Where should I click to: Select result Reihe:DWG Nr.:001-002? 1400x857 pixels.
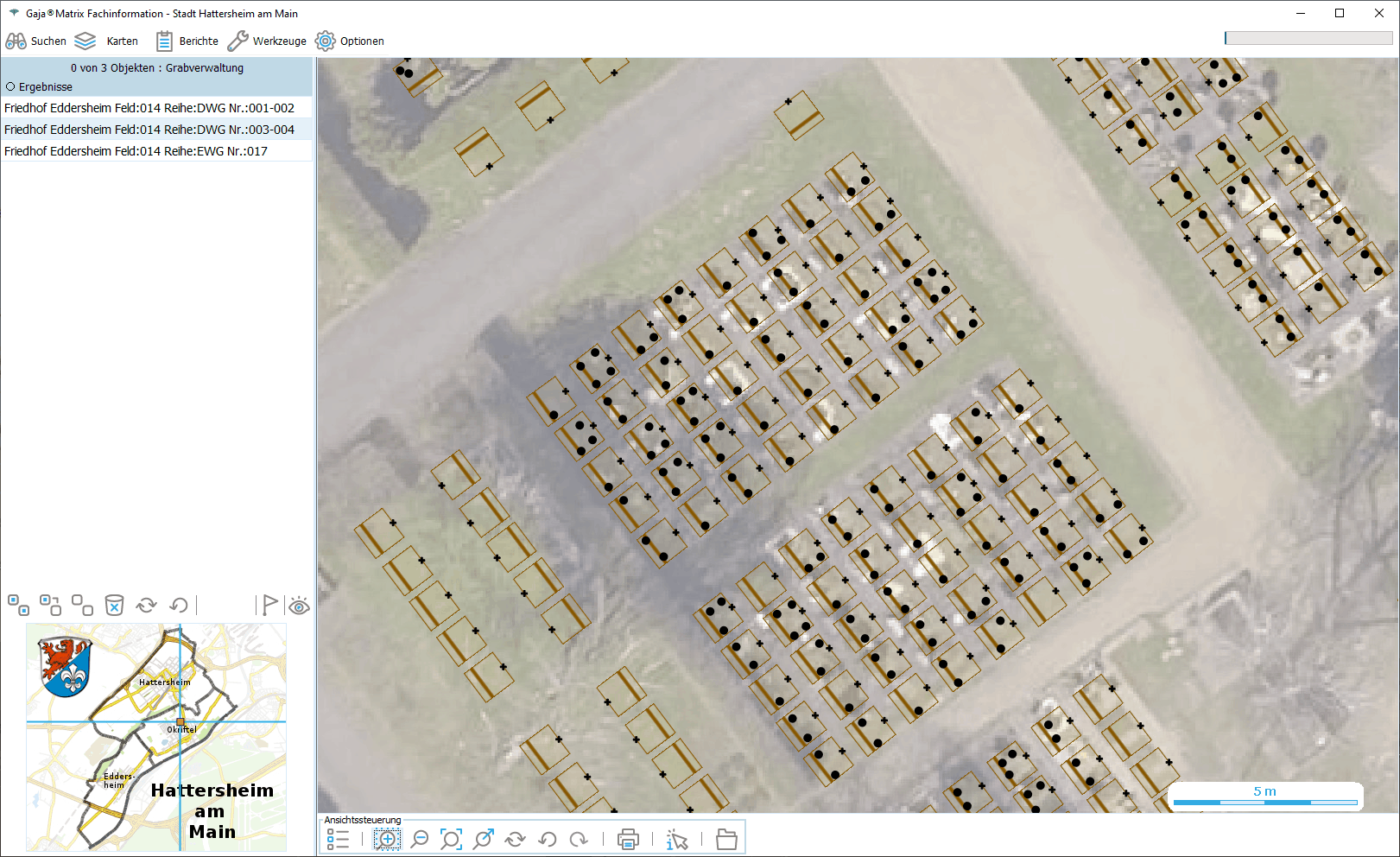point(149,108)
